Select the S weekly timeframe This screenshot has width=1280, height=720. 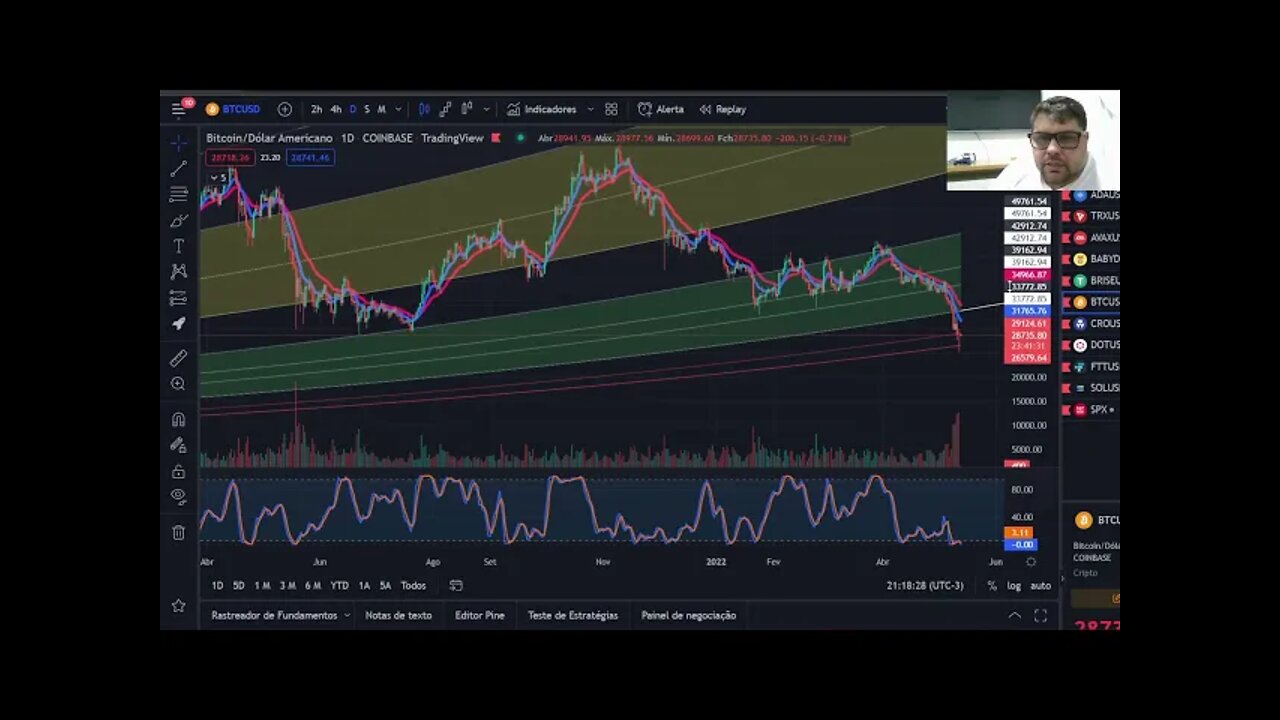click(366, 109)
